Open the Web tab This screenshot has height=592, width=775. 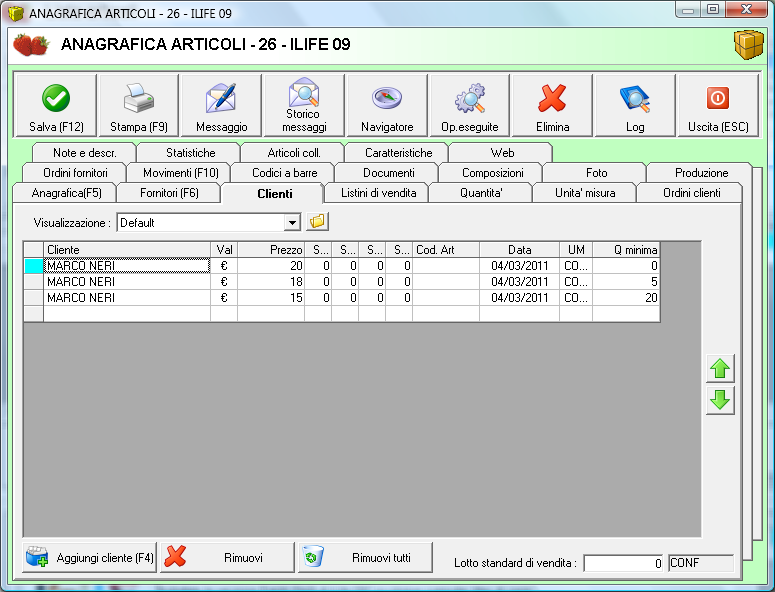502,153
